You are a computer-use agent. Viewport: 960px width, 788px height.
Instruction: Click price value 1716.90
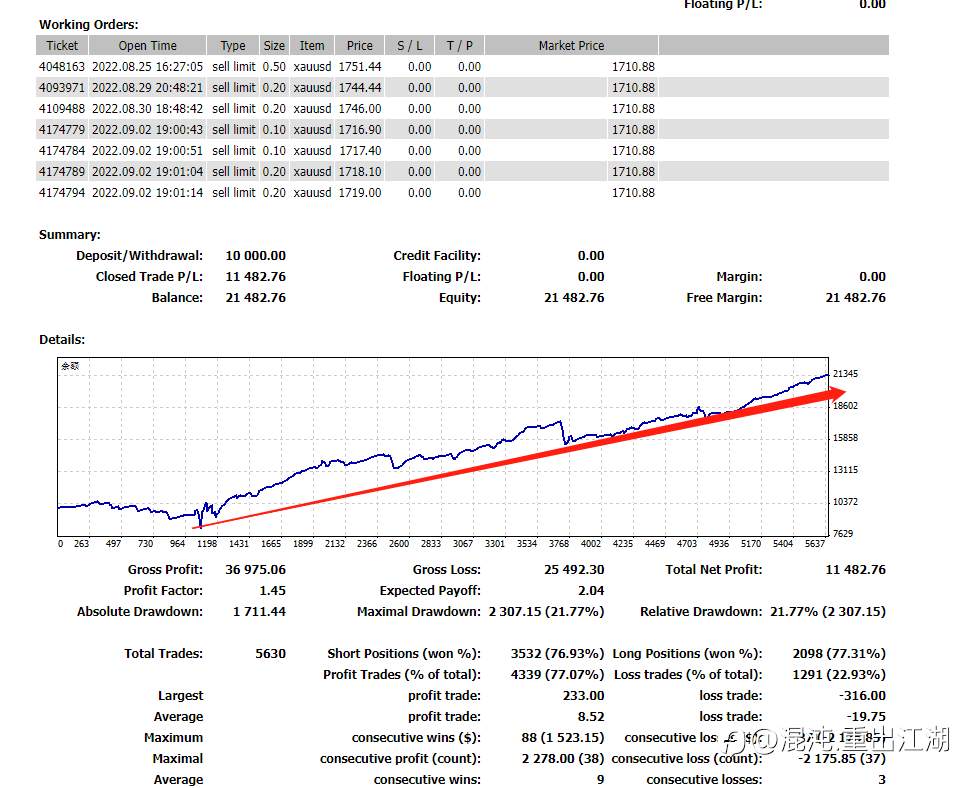click(360, 130)
